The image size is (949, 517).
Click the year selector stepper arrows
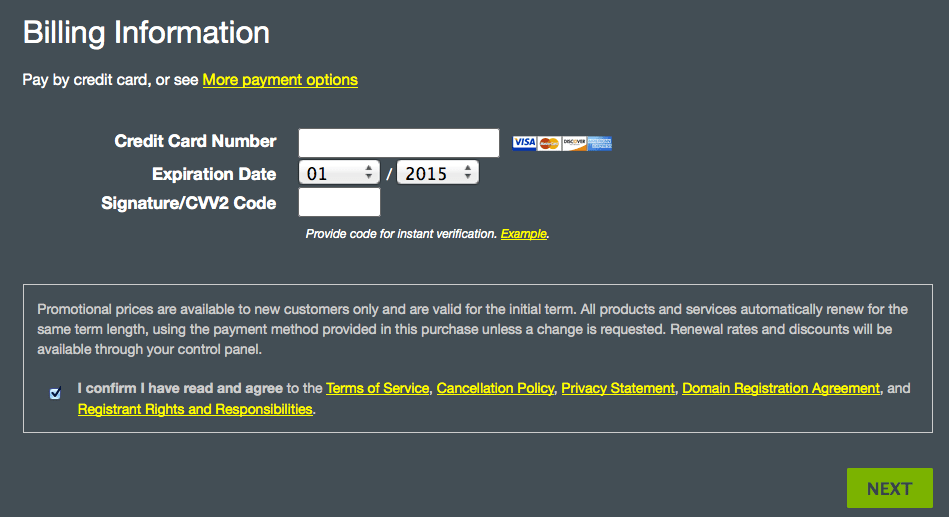tap(468, 173)
